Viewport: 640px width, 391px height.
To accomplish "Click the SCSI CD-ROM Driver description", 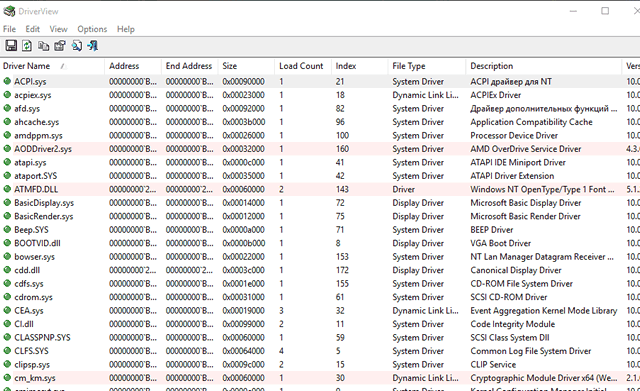I will (x=509, y=297).
